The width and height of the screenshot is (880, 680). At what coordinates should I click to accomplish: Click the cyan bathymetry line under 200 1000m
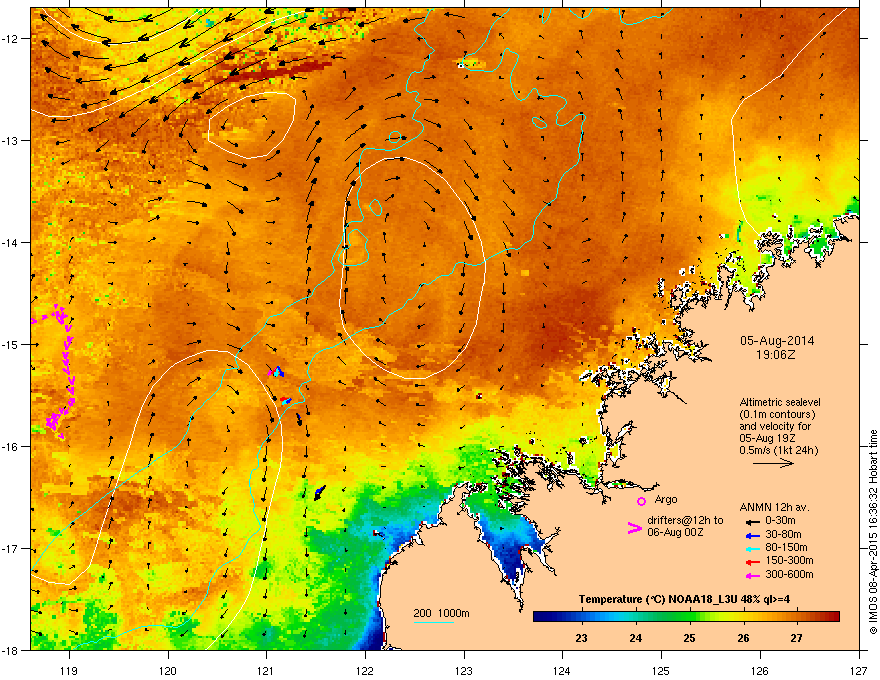(x=433, y=622)
